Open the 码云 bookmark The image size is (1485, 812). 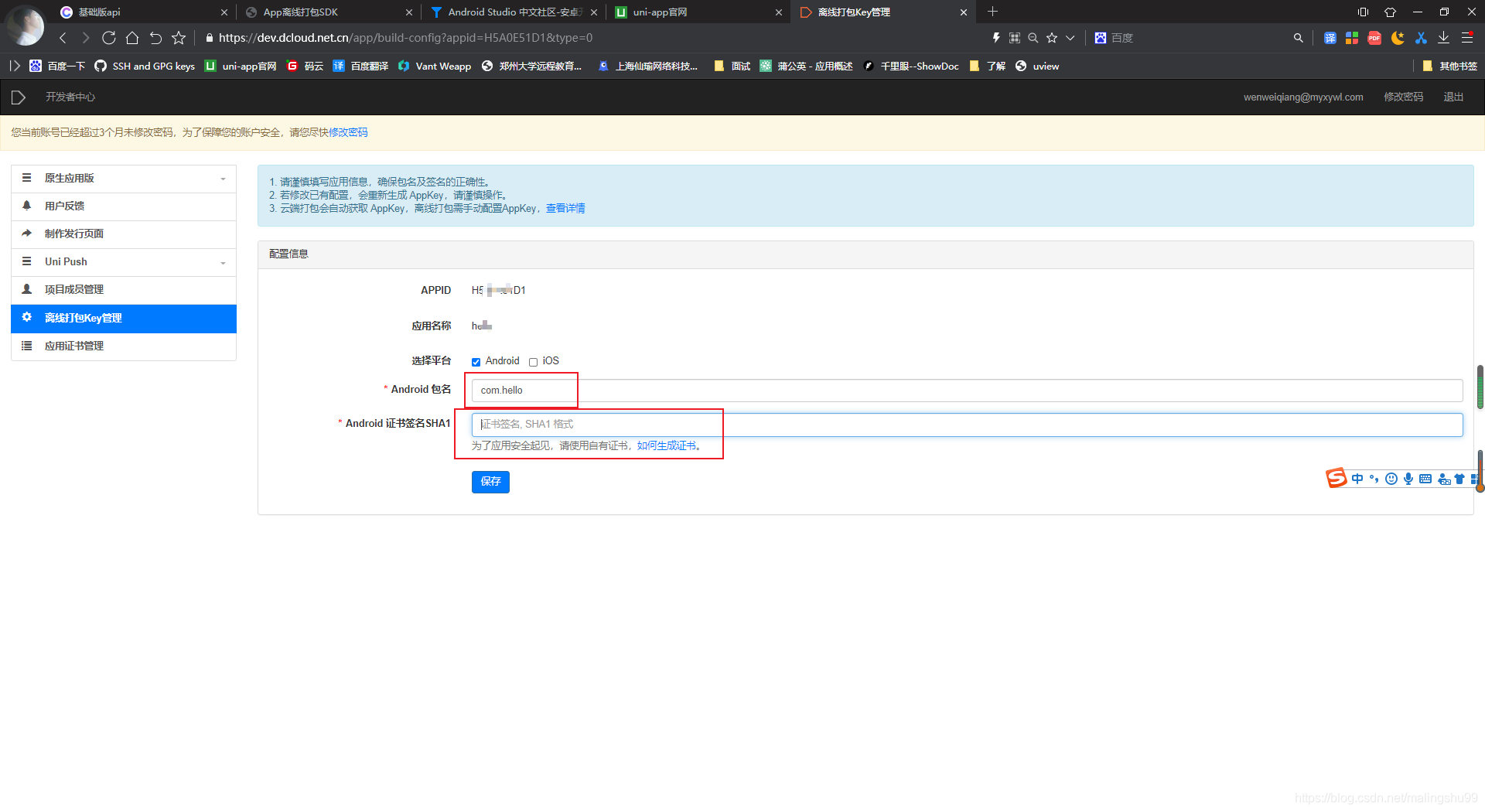coord(305,67)
